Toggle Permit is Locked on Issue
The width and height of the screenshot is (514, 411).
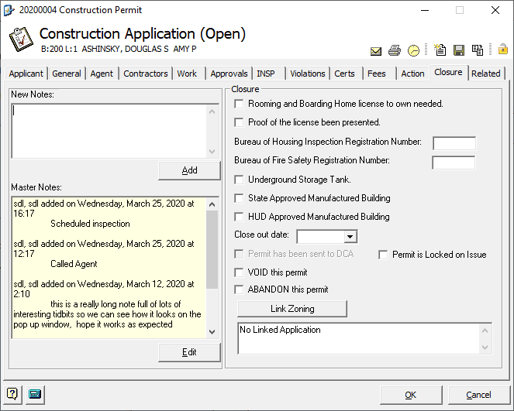(383, 255)
